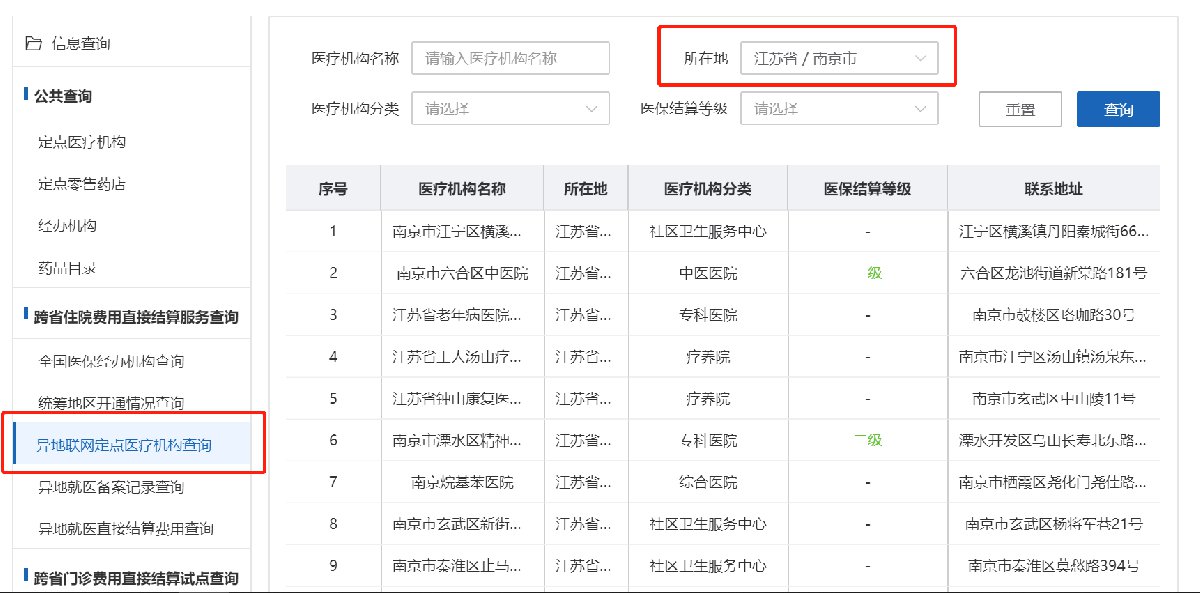Click the 重置 reset button
Viewport: 1200px width, 593px height.
pyautogui.click(x=1020, y=109)
